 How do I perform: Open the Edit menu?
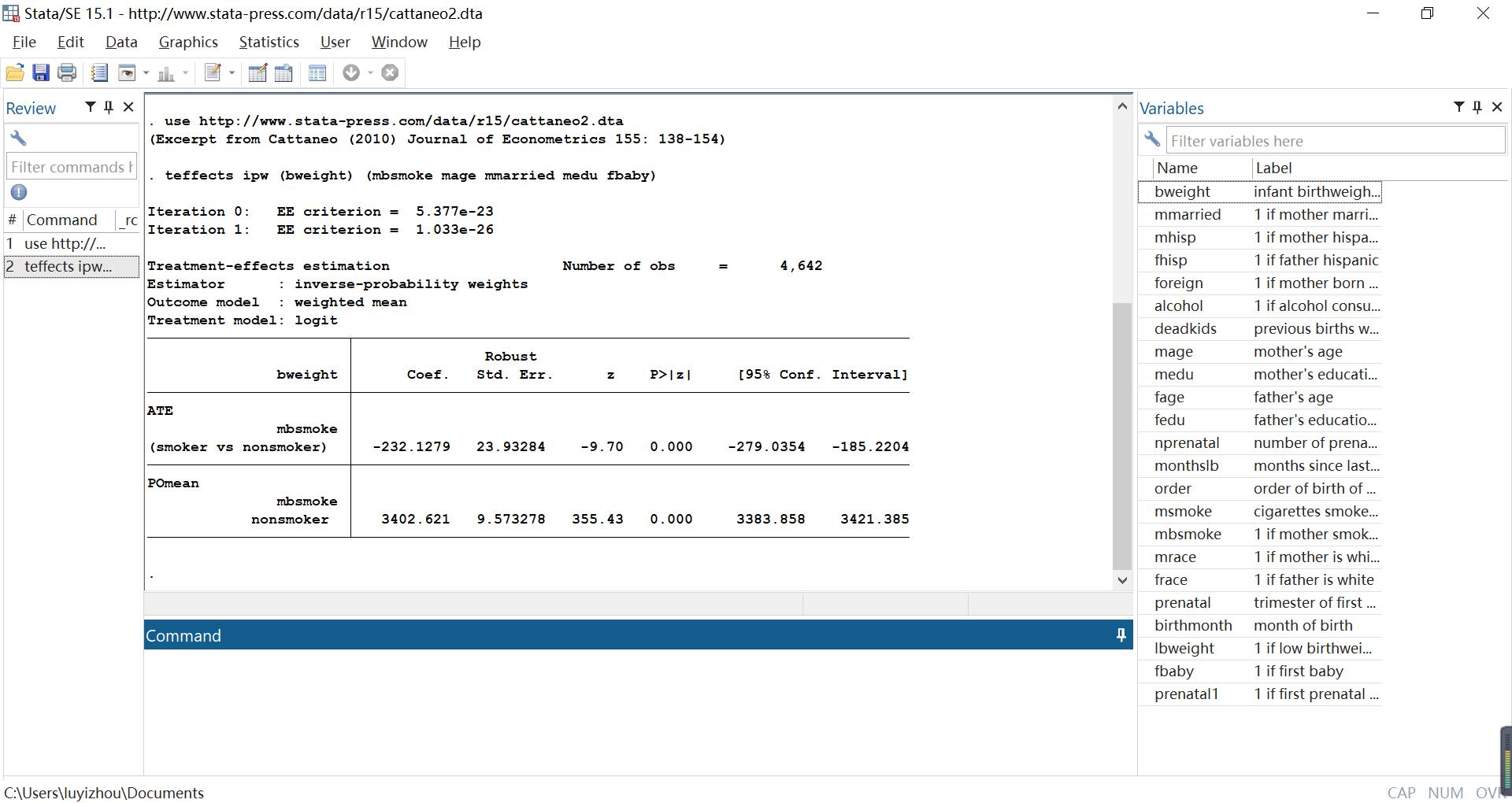71,43
